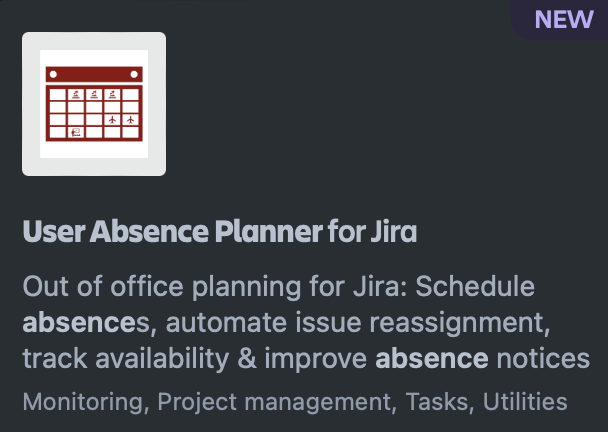Image resolution: width=608 pixels, height=432 pixels.
Task: Click the right airplane icon in the calendar
Action: (x=129, y=119)
